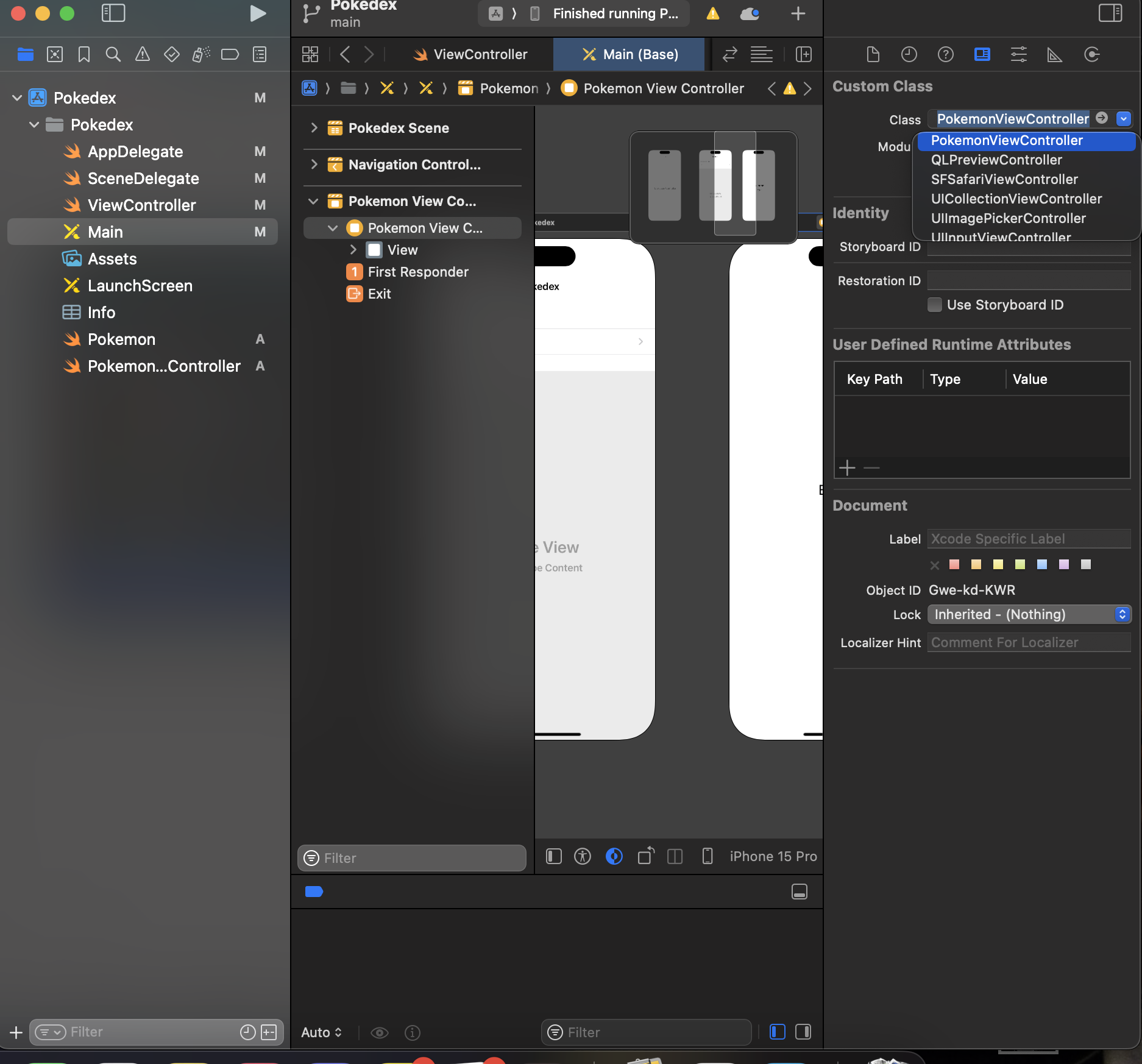Show the Attributes inspector
The height and width of the screenshot is (1064, 1142).
pos(1019,54)
